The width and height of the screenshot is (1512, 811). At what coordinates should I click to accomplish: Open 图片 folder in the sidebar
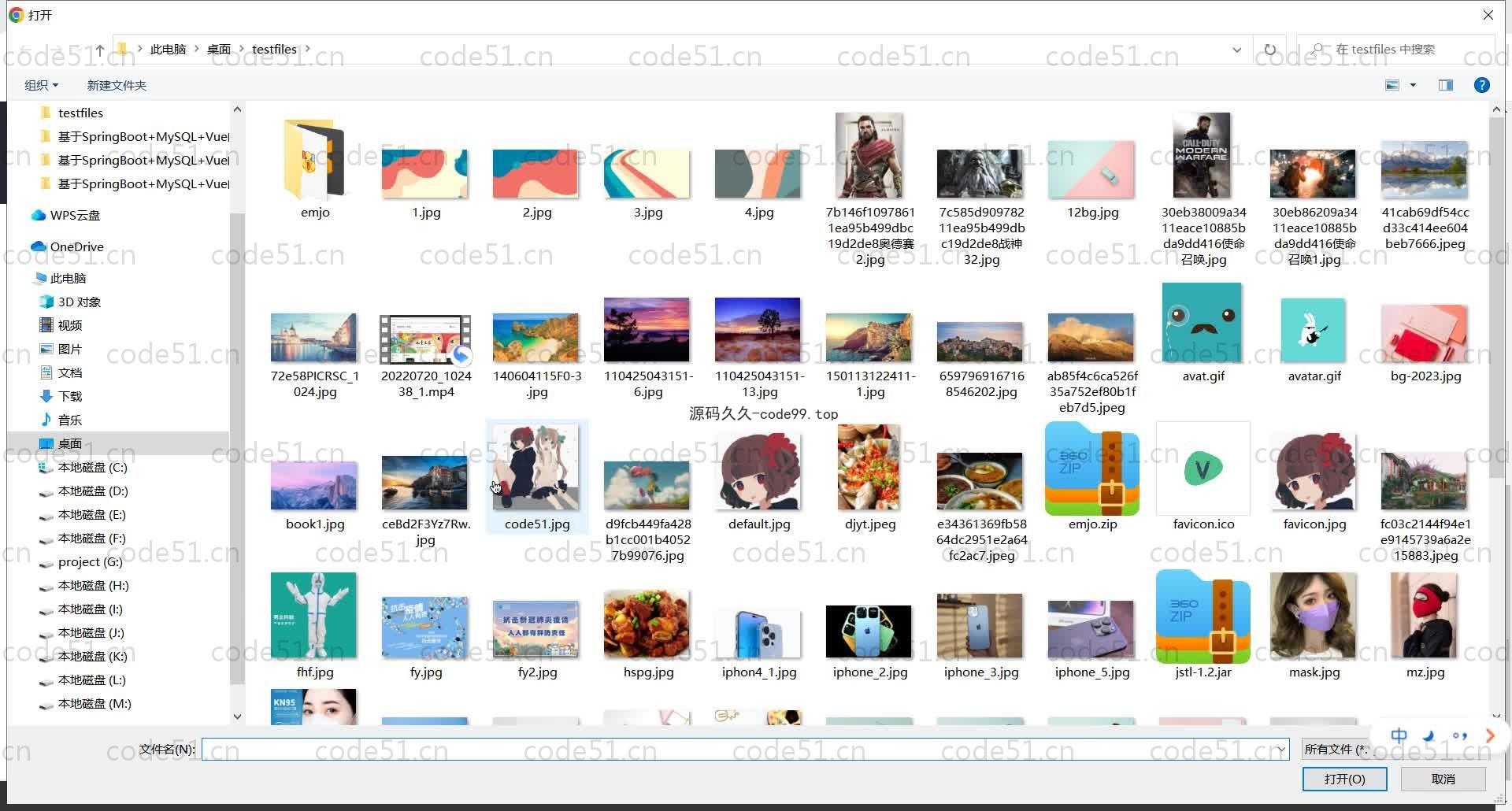pos(69,349)
